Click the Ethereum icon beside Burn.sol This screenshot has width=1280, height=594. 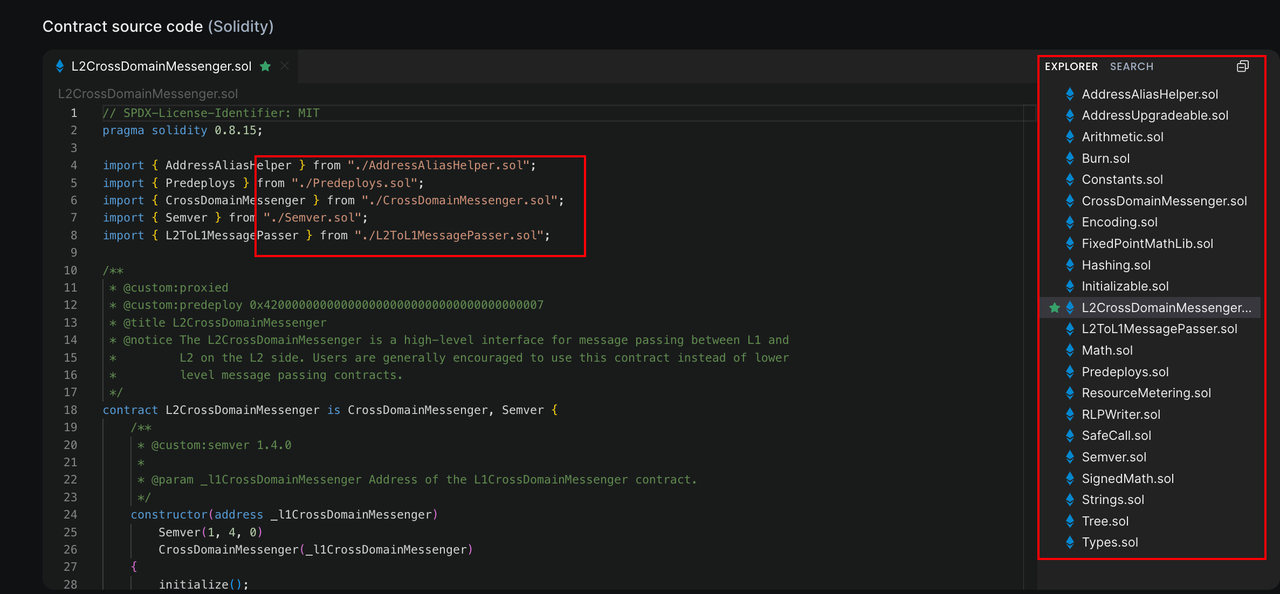(x=1070, y=159)
